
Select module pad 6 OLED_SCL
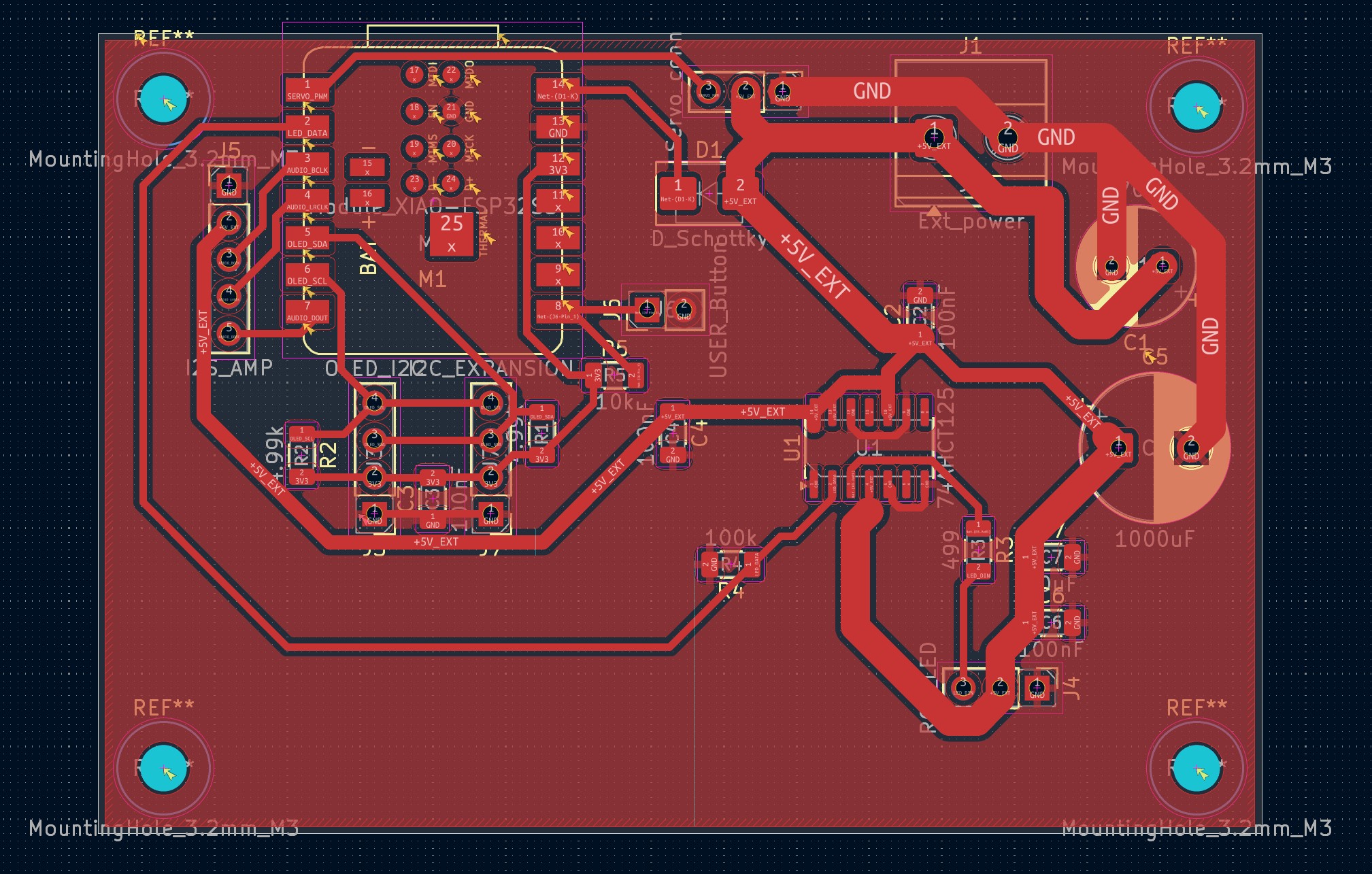click(307, 274)
